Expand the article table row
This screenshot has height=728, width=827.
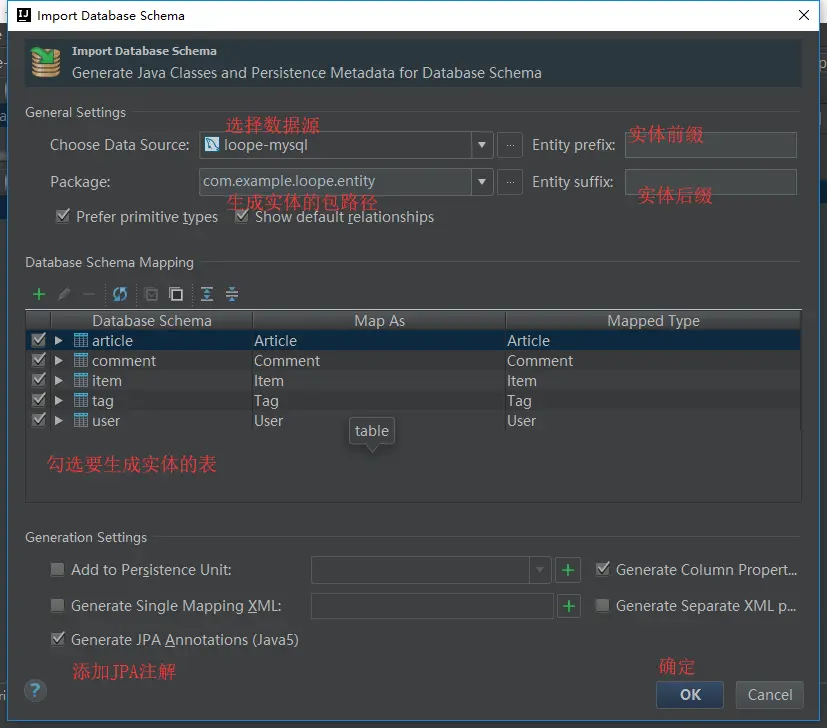59,341
